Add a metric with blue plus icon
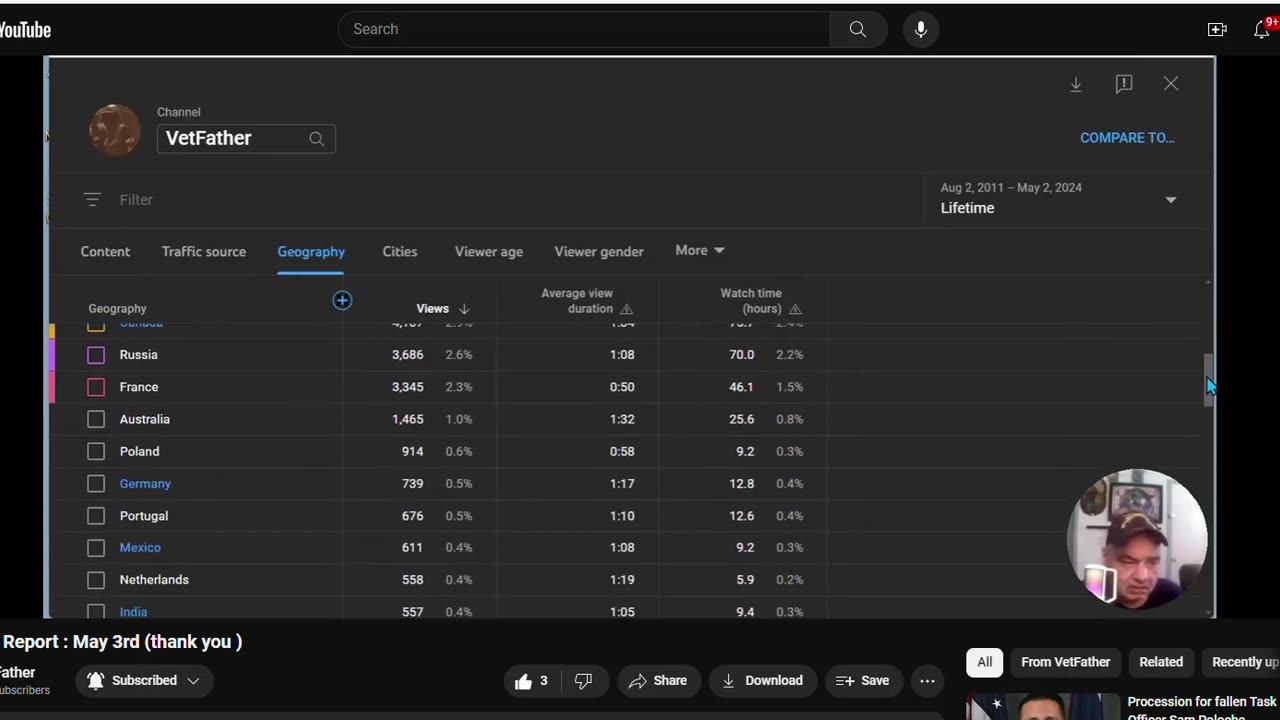Image resolution: width=1280 pixels, height=720 pixels. (342, 300)
